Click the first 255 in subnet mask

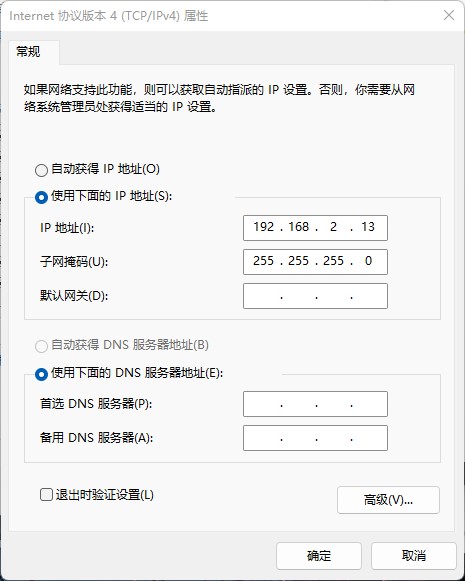pos(263,261)
